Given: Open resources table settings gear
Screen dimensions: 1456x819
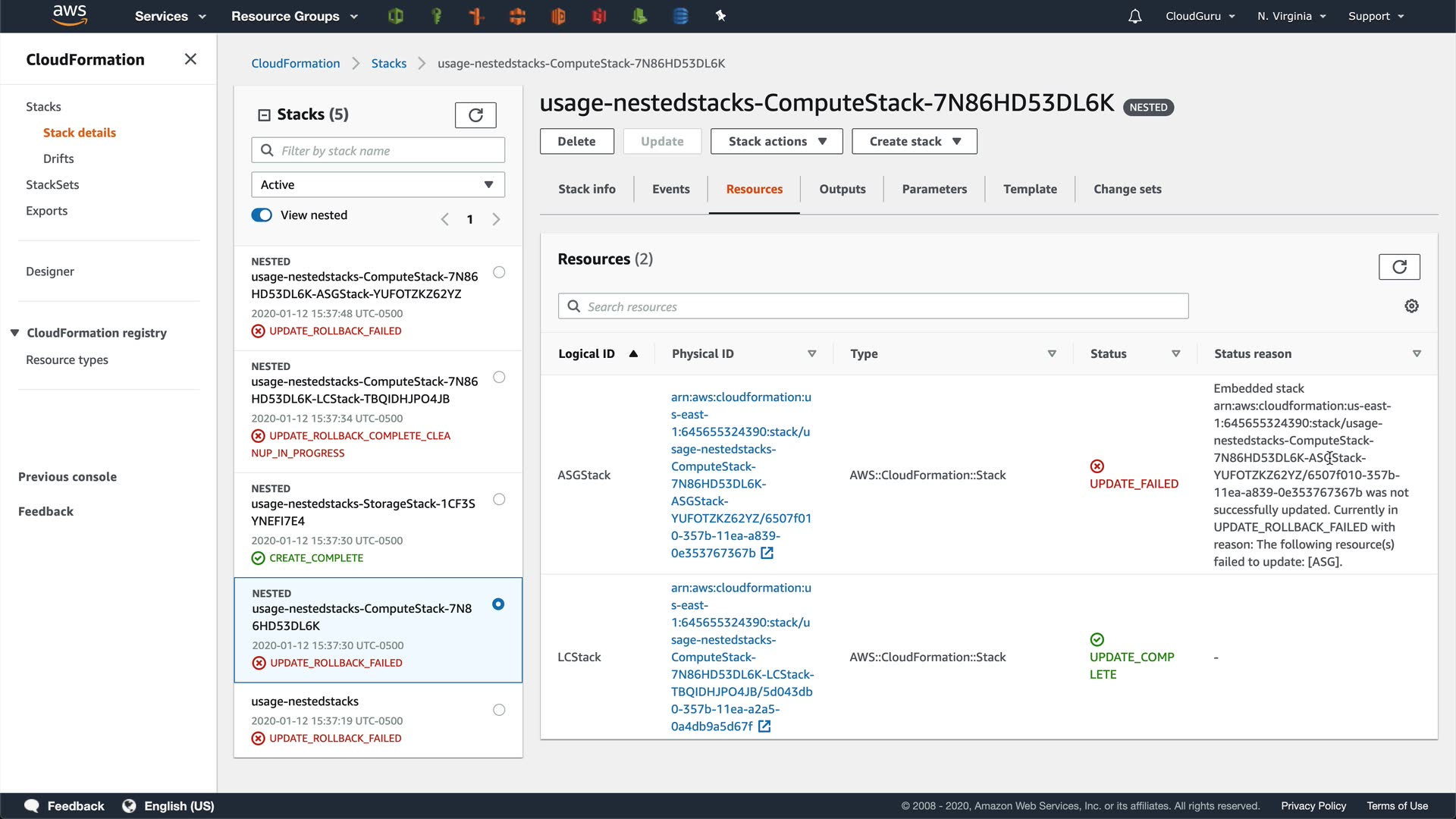Looking at the screenshot, I should 1411,306.
